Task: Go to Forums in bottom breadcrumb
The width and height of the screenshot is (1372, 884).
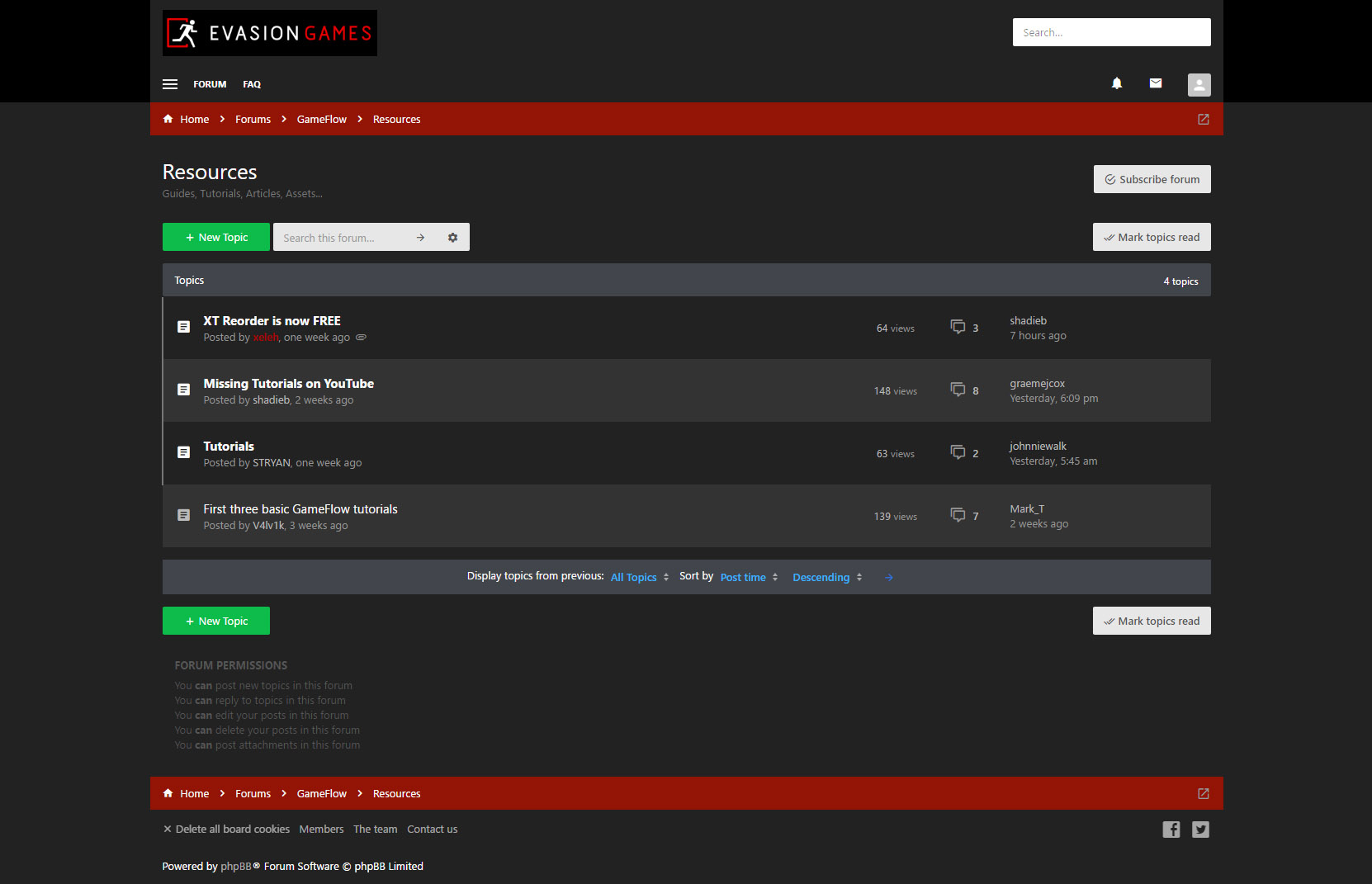Action: pyautogui.click(x=253, y=794)
